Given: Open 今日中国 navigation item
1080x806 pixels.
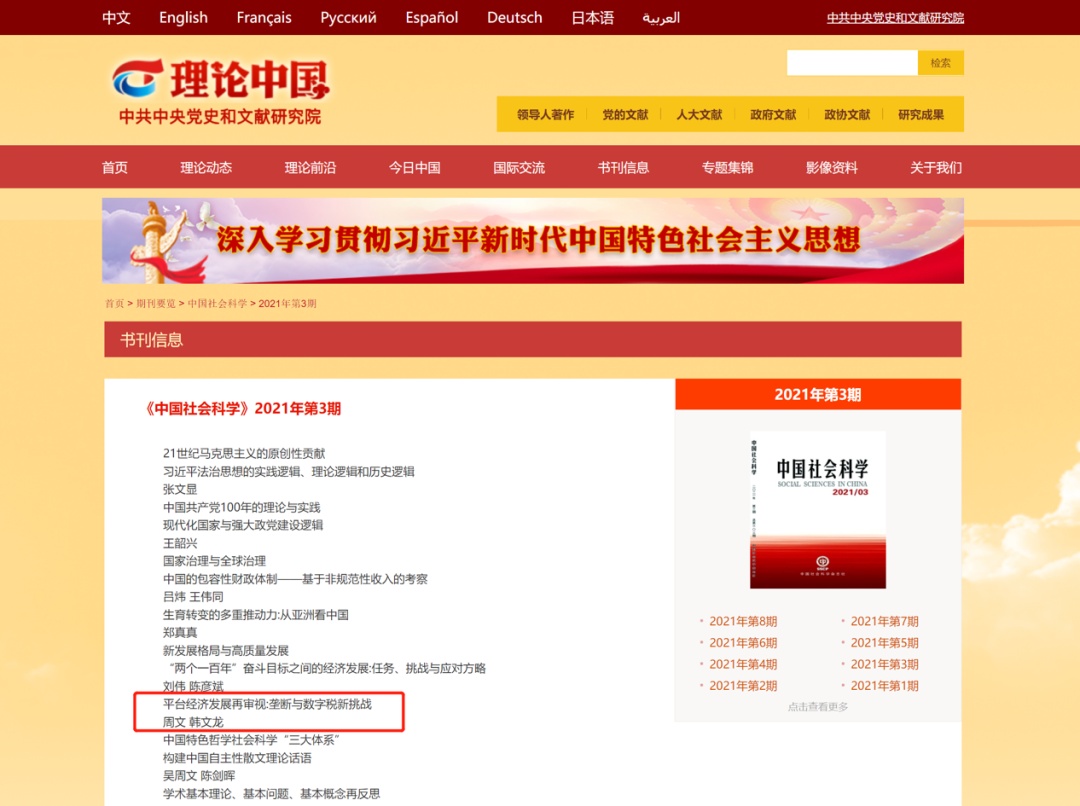Looking at the screenshot, I should pyautogui.click(x=415, y=167).
